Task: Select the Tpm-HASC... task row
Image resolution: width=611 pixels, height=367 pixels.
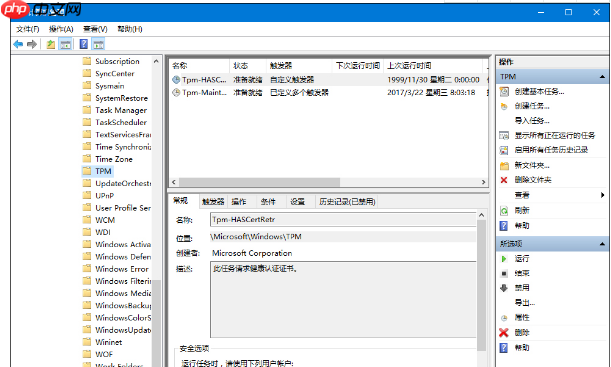Action: click(x=327, y=80)
